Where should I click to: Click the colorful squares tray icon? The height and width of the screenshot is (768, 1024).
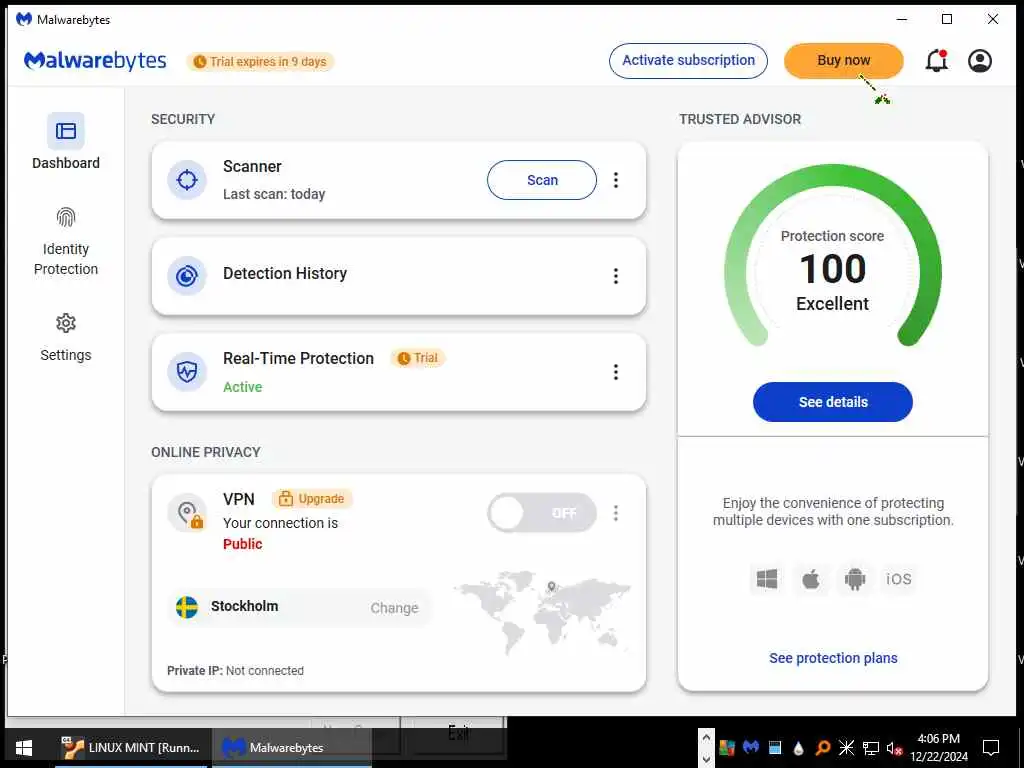point(727,747)
